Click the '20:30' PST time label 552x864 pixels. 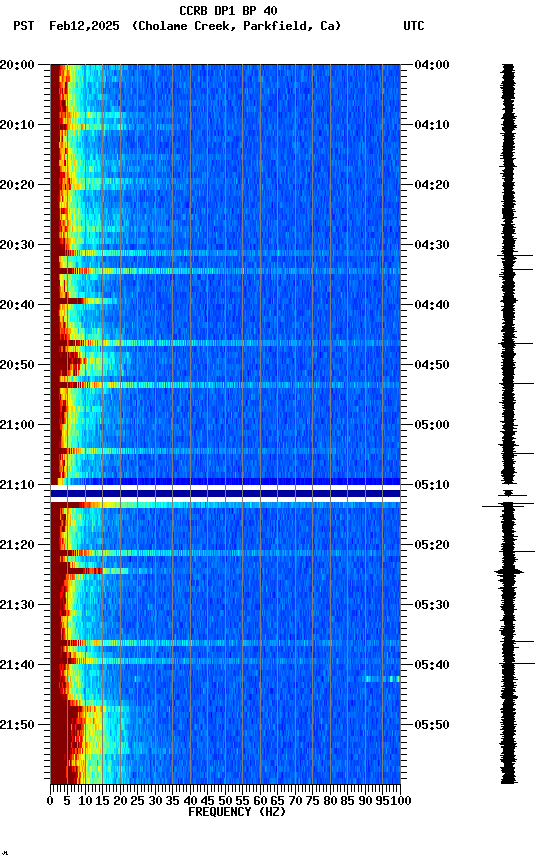tap(17, 245)
